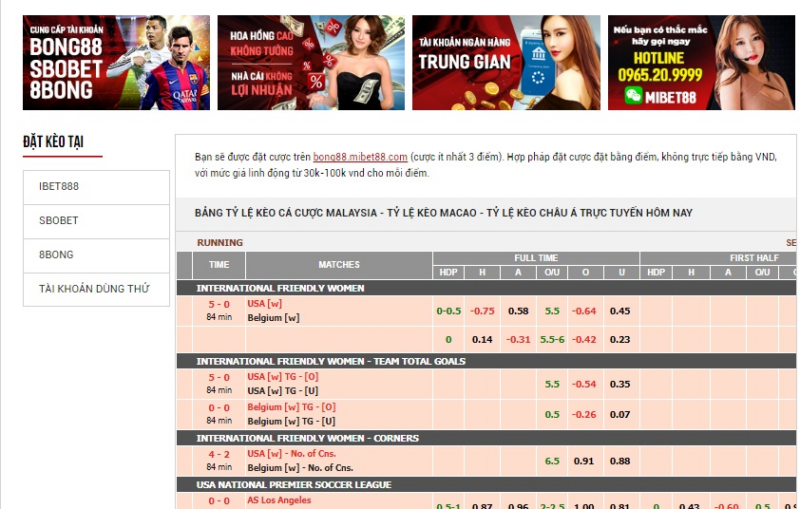Open the BONG88 SBOBET 8BONG banner

click(x=116, y=62)
